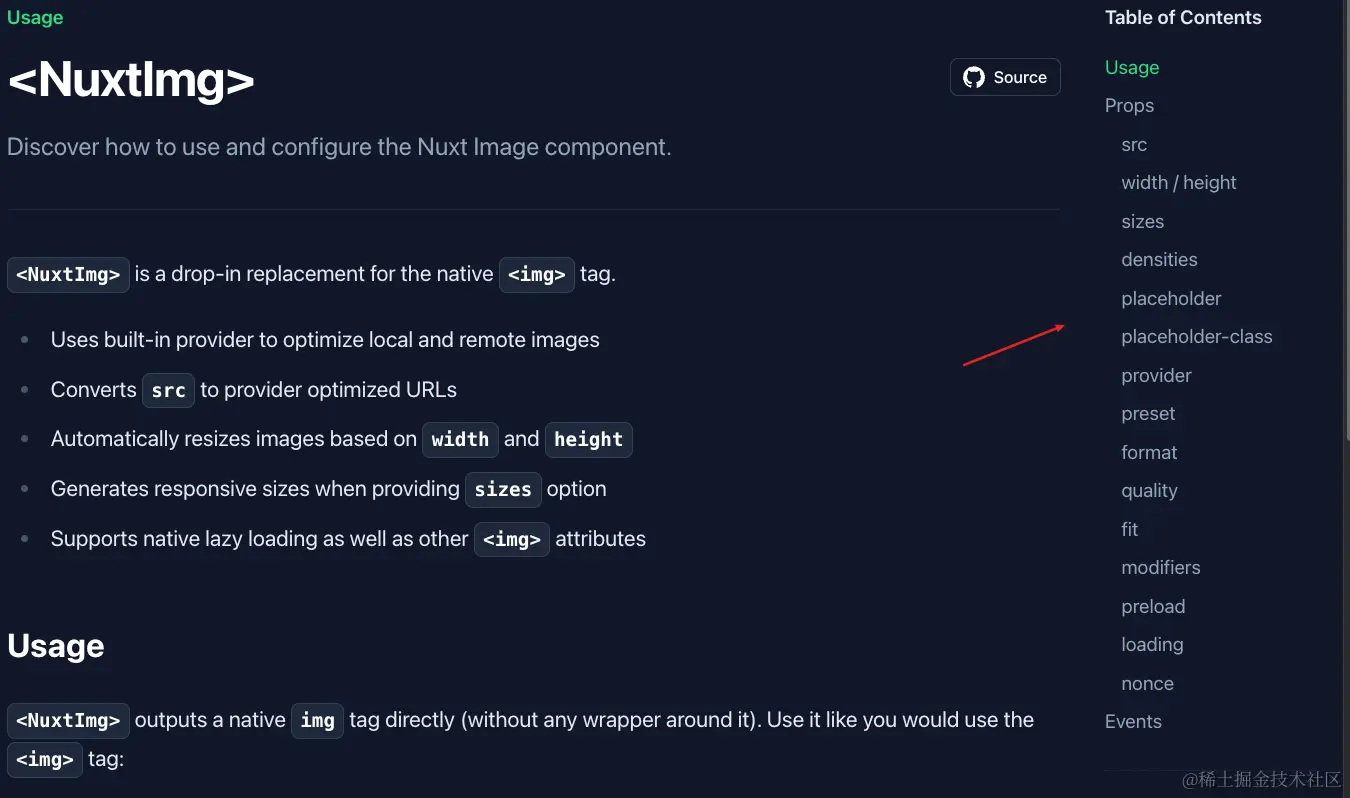The height and width of the screenshot is (798, 1350).
Task: Select the src entry in contents
Action: click(1134, 144)
